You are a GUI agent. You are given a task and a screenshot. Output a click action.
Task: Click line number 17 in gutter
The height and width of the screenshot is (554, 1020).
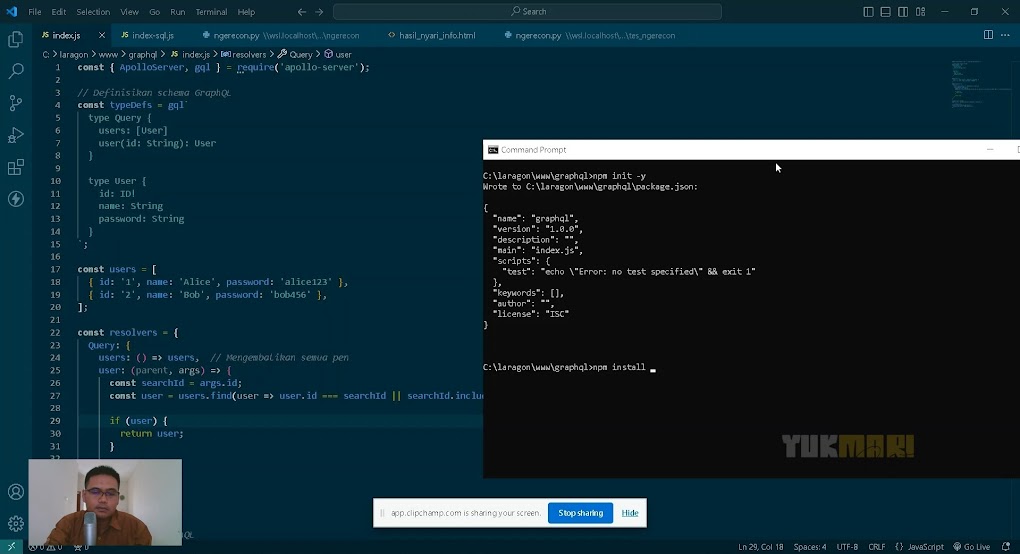(56, 269)
